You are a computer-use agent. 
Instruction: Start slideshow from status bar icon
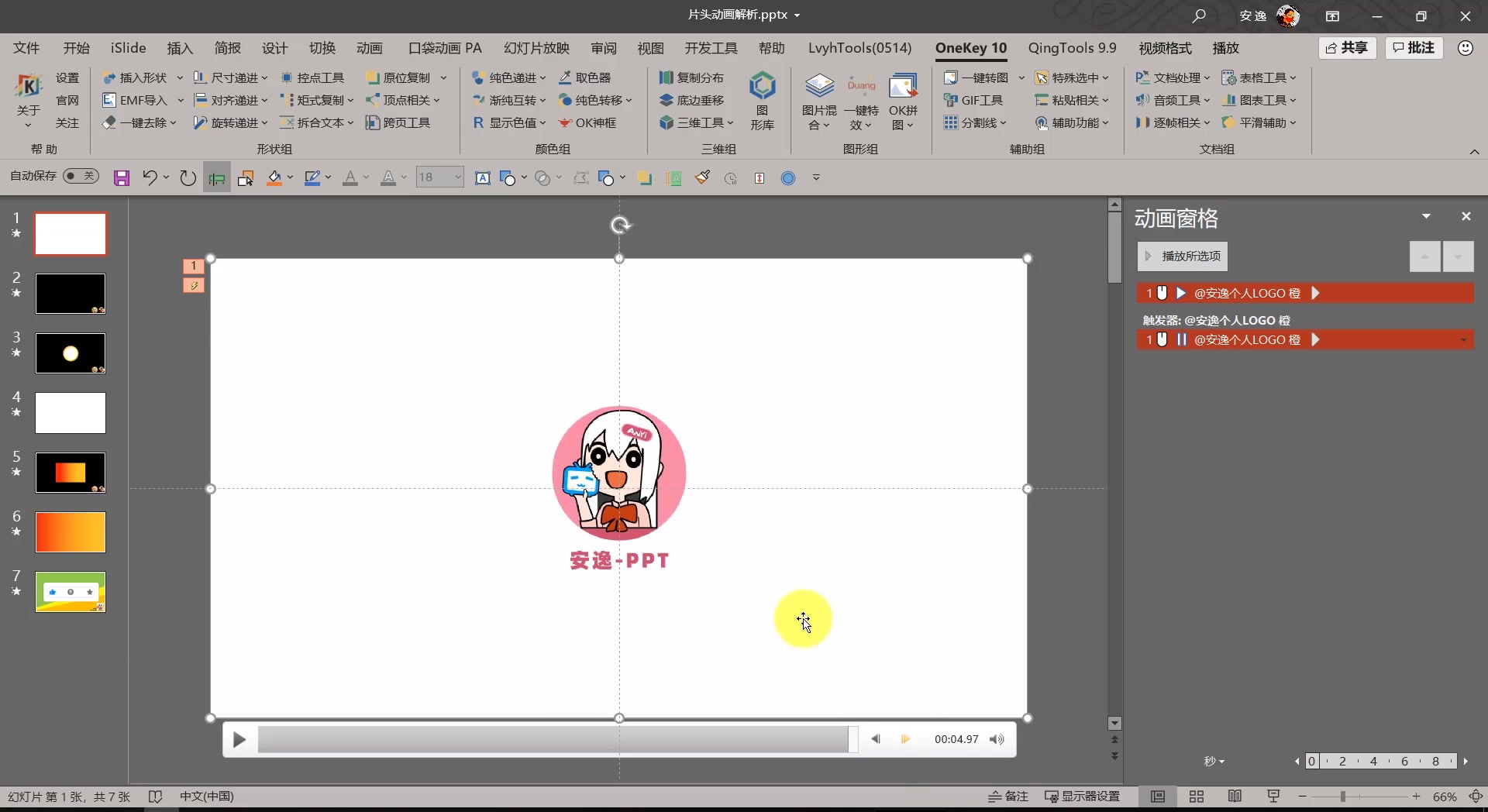pos(1273,797)
